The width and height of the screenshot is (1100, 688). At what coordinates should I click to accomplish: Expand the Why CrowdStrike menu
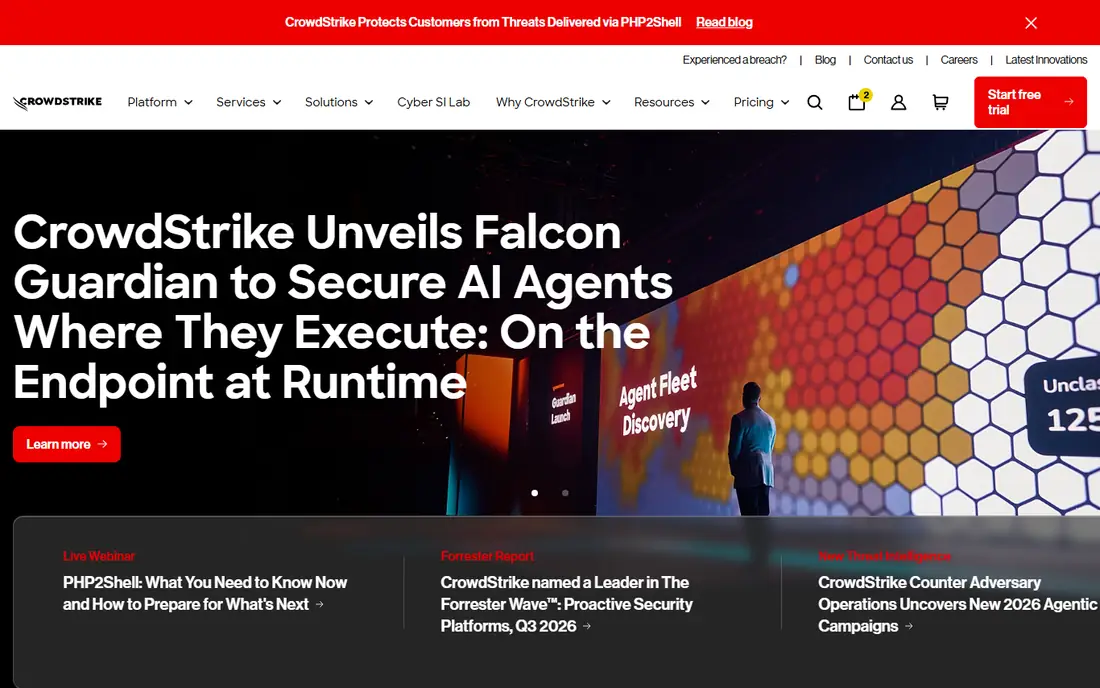[553, 102]
